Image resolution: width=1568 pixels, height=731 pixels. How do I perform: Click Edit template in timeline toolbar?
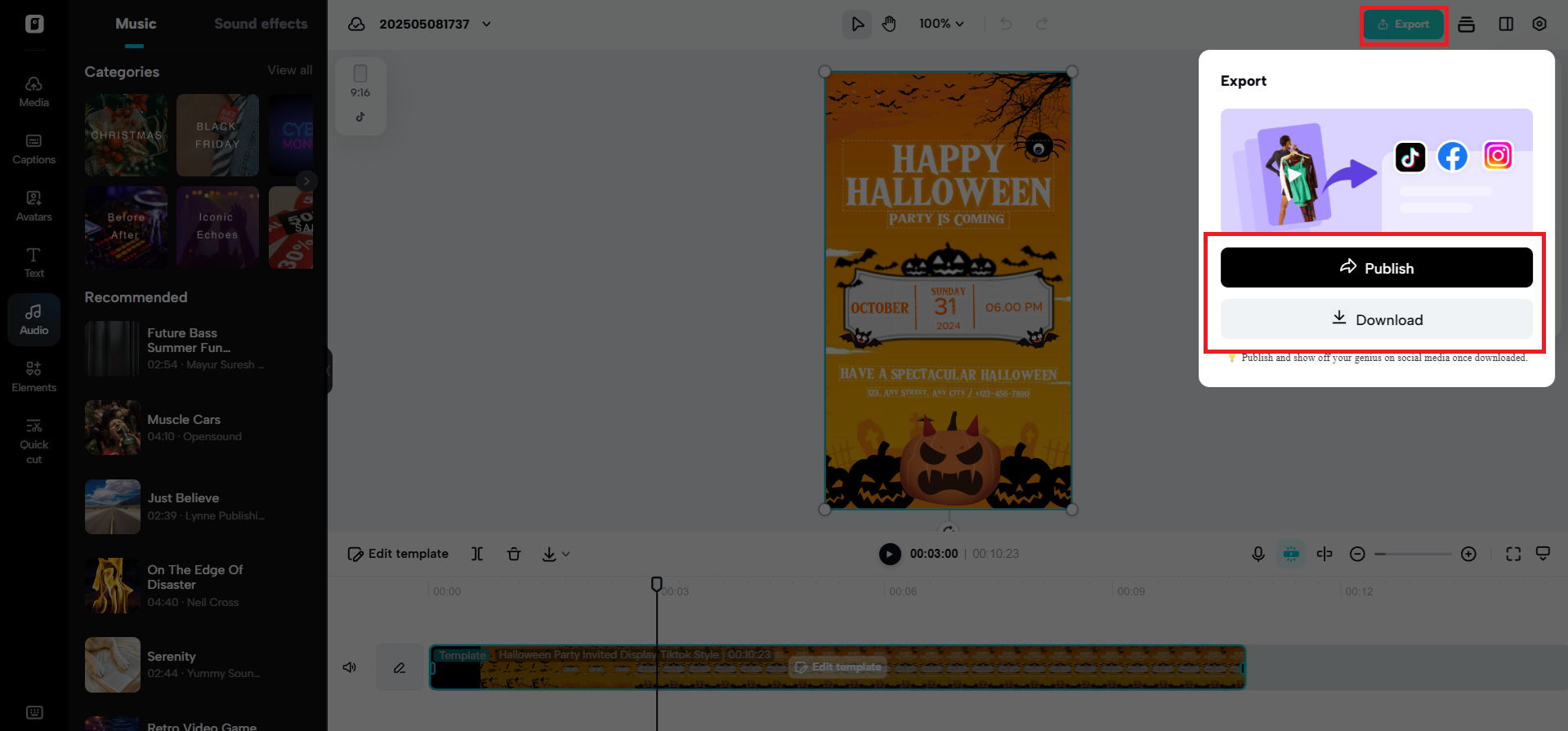coord(399,554)
